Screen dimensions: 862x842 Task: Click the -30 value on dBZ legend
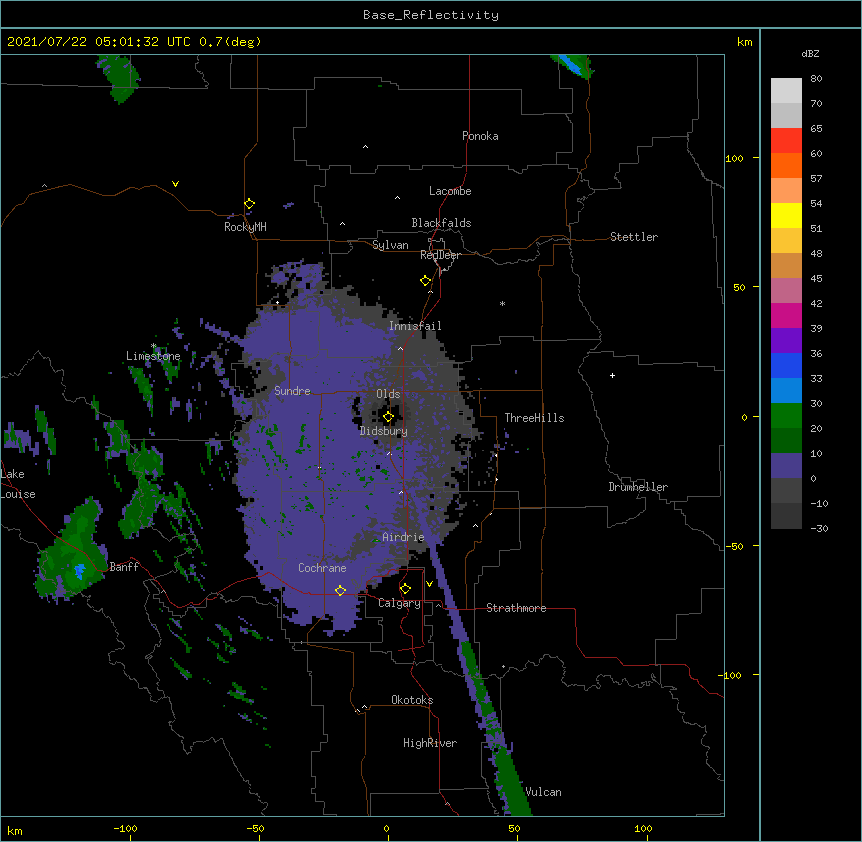819,529
